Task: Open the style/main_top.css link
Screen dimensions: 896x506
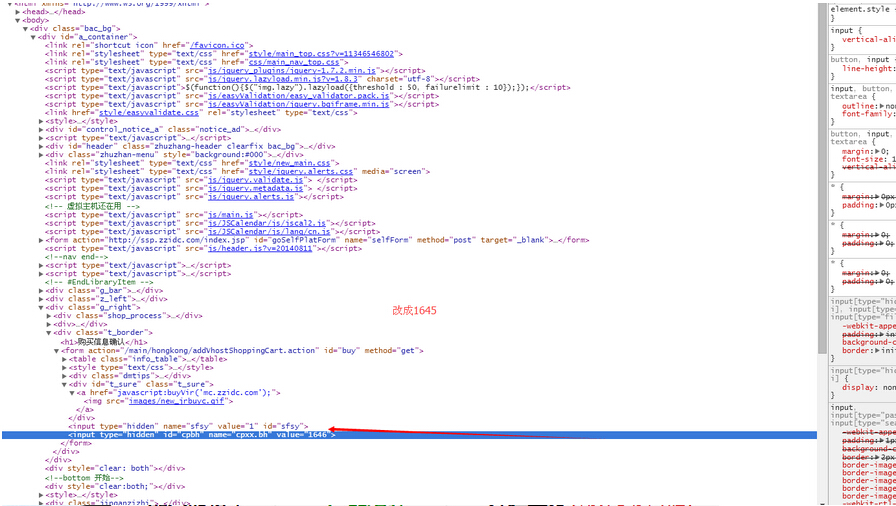Action: [321, 54]
